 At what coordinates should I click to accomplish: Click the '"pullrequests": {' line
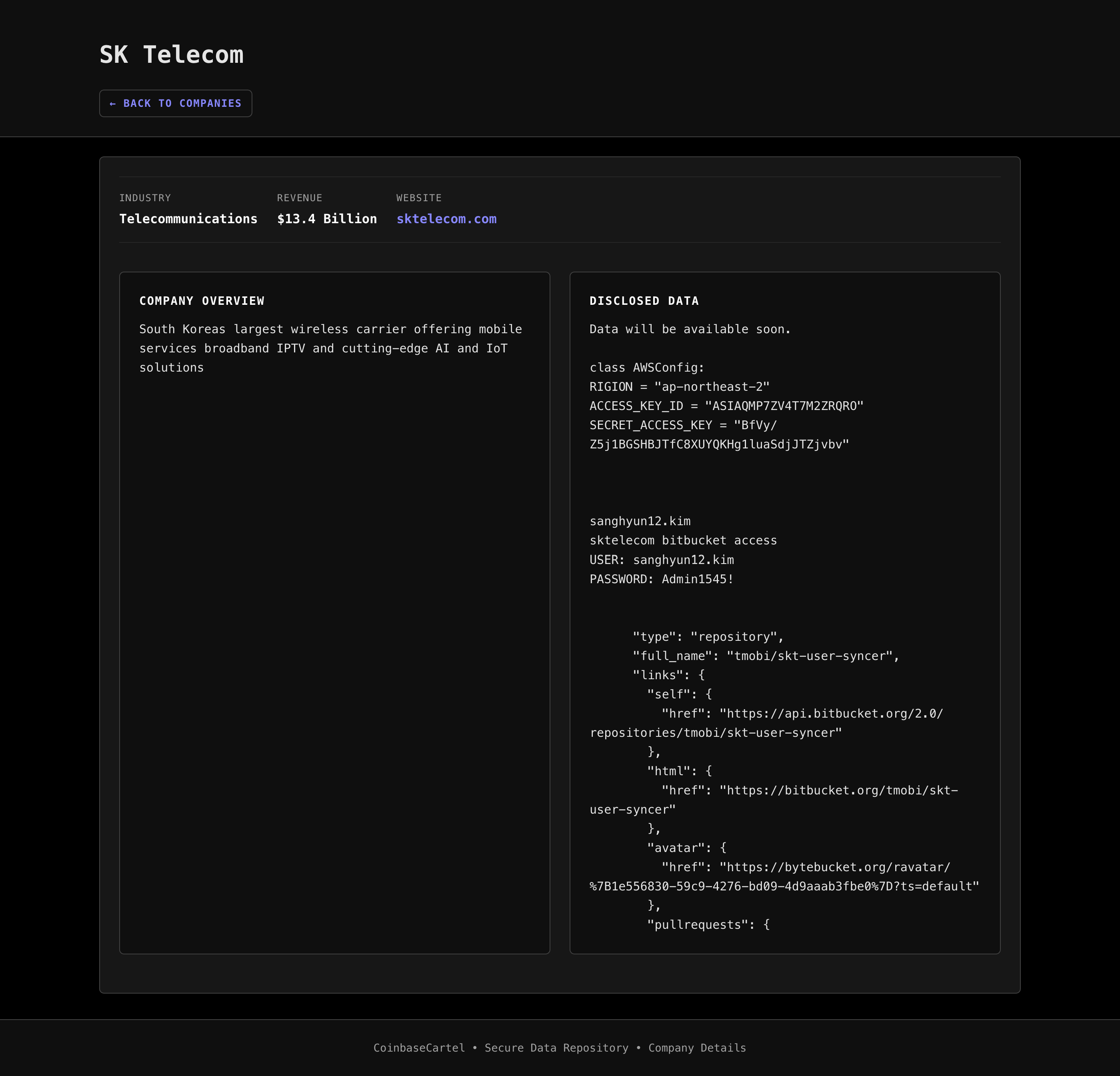coord(708,924)
